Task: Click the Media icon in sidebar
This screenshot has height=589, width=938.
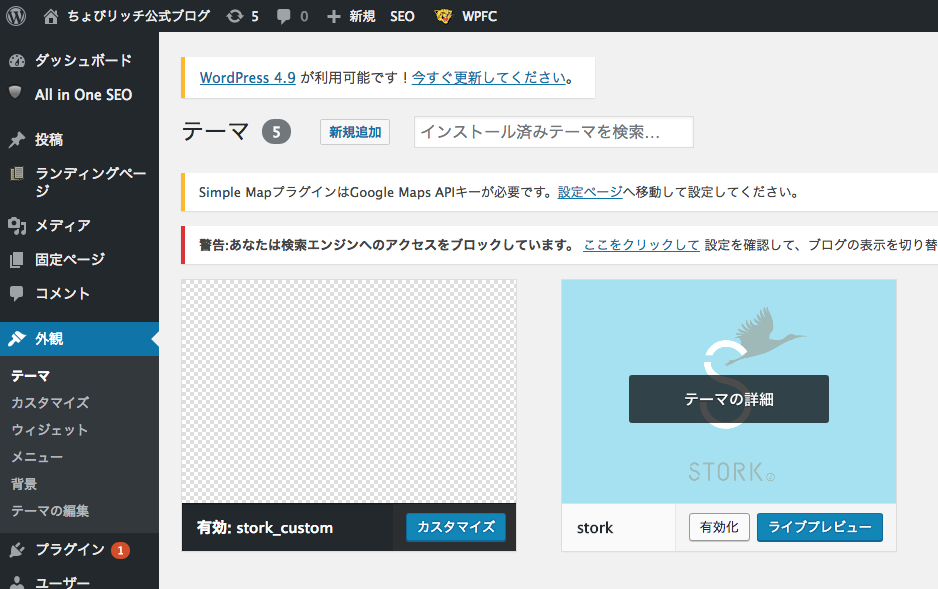Action: (x=17, y=225)
